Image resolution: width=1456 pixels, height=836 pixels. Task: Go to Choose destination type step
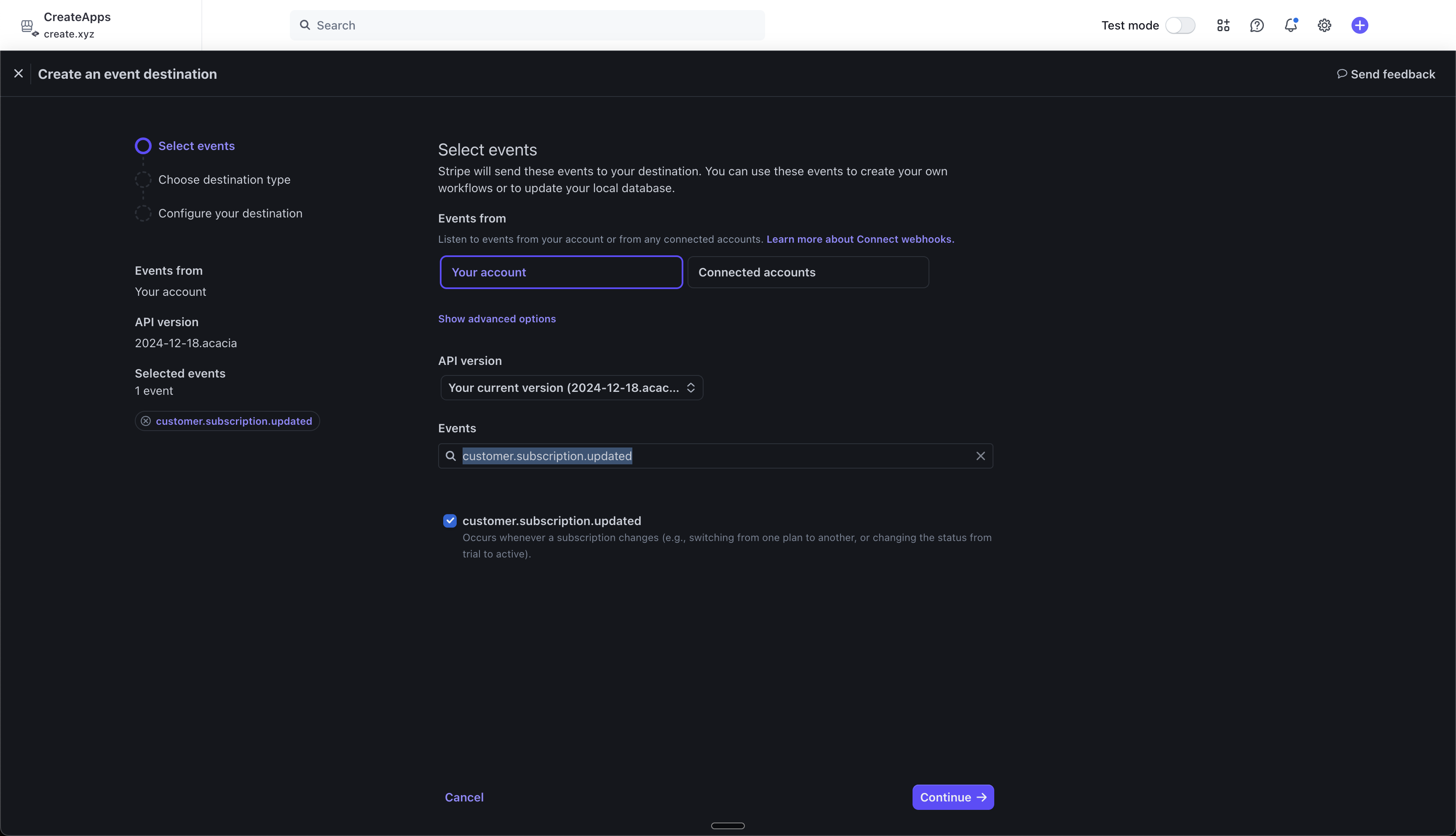click(224, 180)
